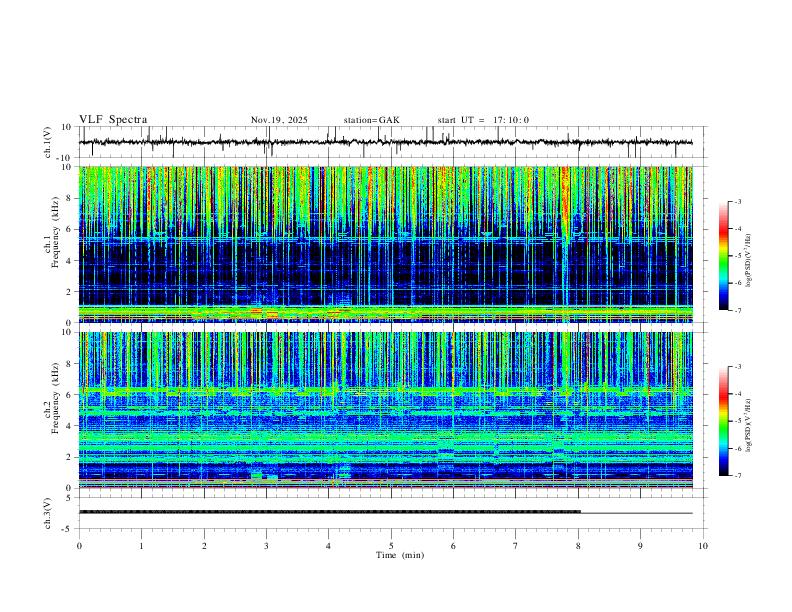This screenshot has width=792, height=612.
Task: Click time-axis tick label "7"
Action: (516, 546)
